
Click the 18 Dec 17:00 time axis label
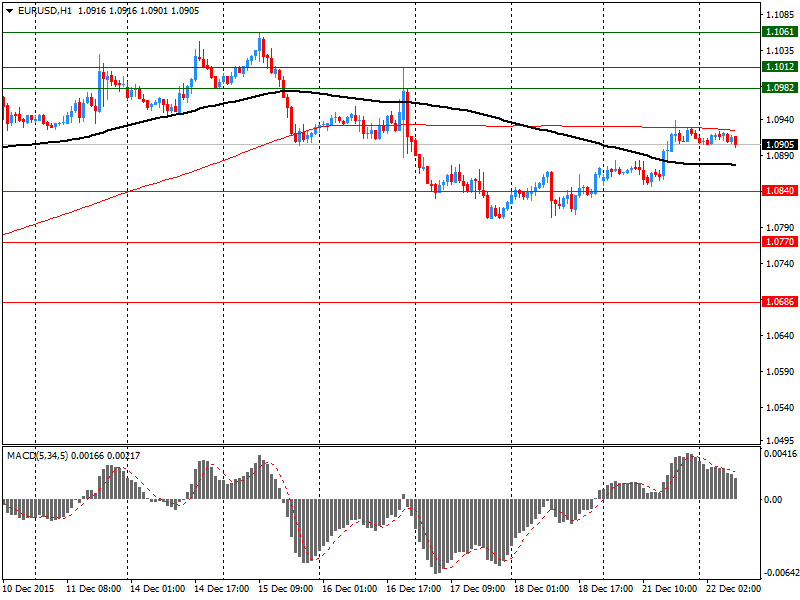(605, 589)
